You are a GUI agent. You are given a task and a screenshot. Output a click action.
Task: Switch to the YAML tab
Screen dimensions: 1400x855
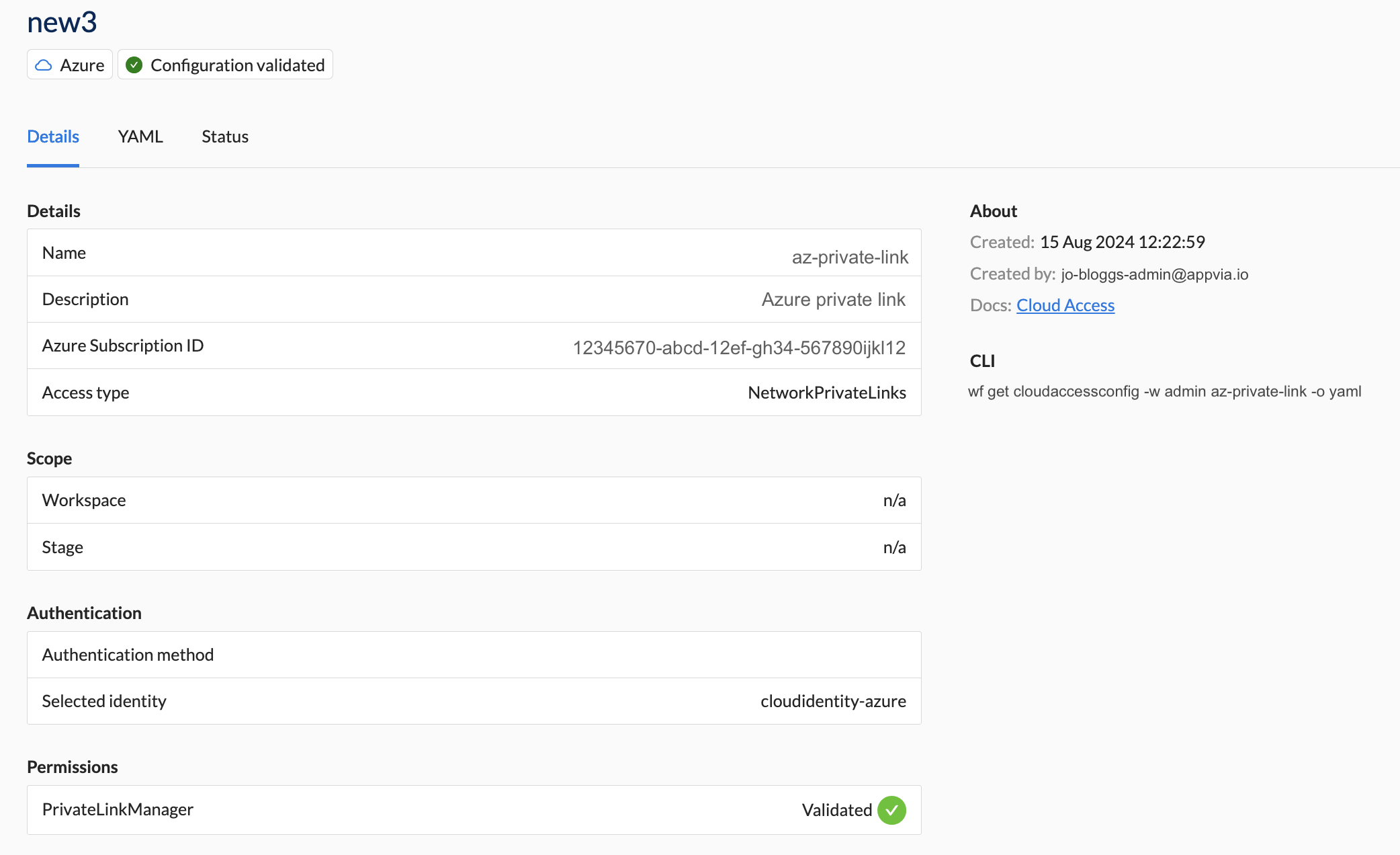point(140,136)
